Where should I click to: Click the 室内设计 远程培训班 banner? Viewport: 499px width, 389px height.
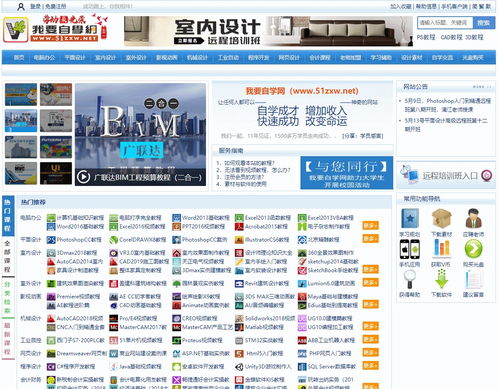[268, 31]
